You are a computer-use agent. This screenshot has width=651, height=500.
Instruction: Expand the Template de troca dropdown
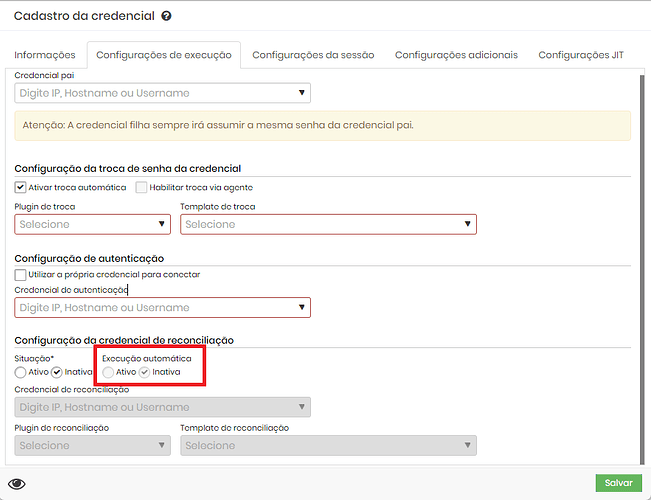coord(328,224)
